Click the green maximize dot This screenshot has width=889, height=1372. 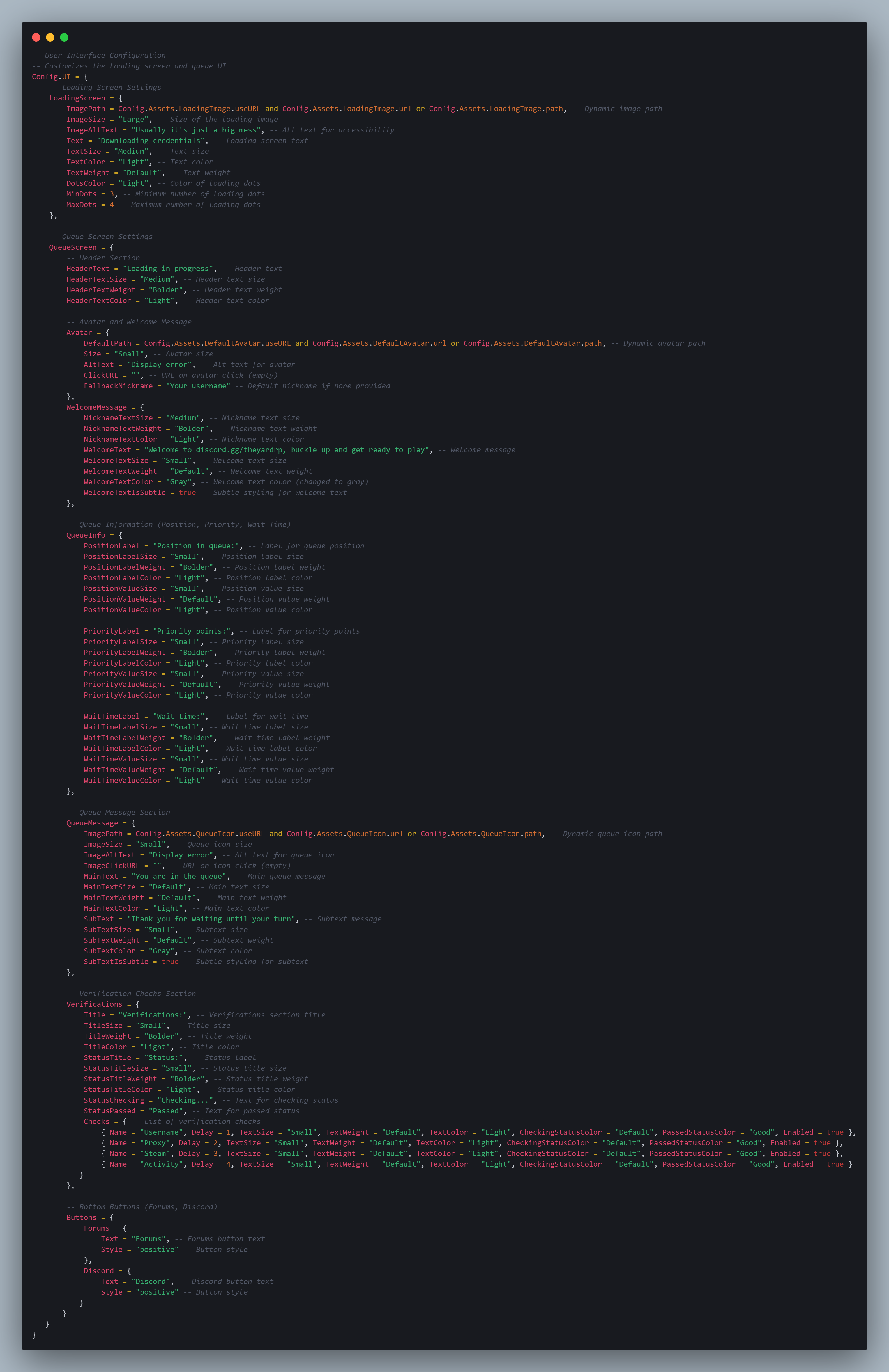point(64,38)
